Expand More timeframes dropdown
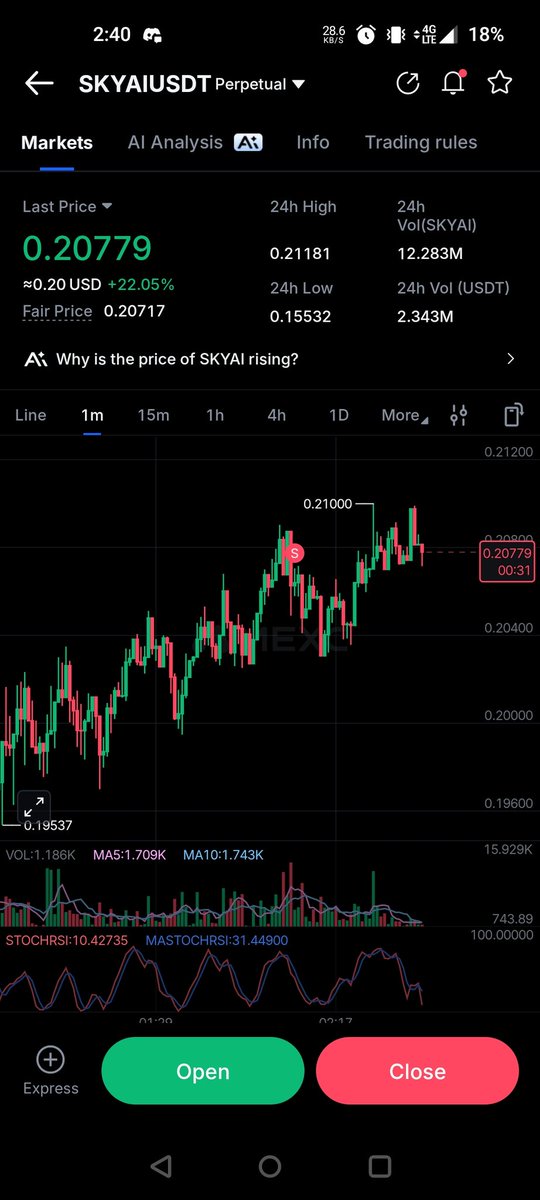Screen dimensions: 540x1200 405,415
